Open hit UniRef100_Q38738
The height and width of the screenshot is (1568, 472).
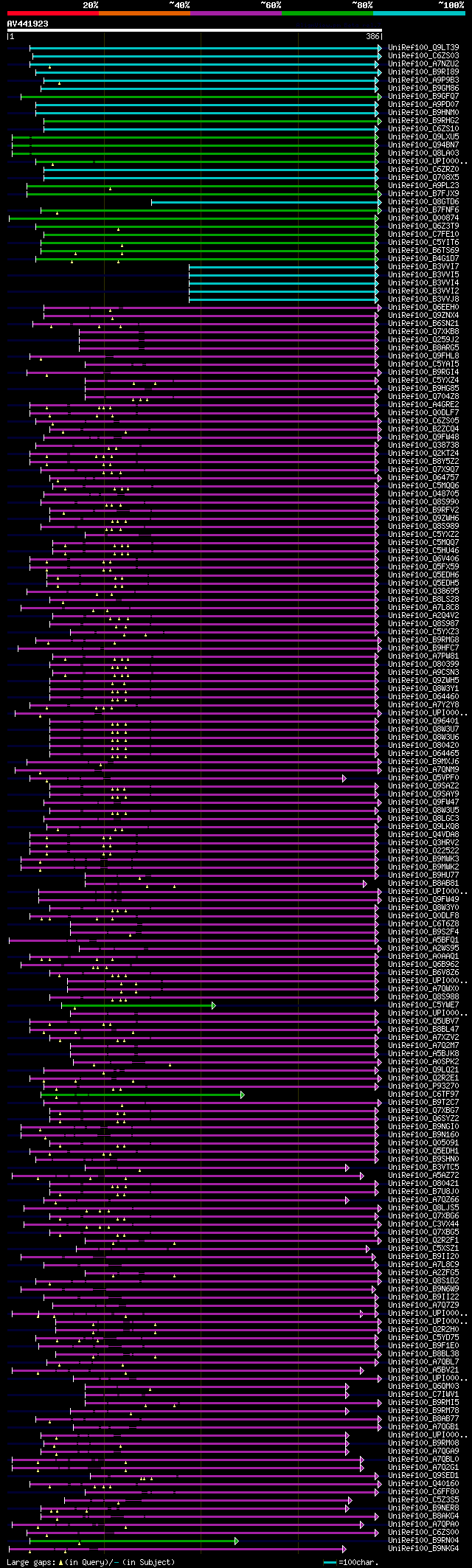[x=423, y=445]
